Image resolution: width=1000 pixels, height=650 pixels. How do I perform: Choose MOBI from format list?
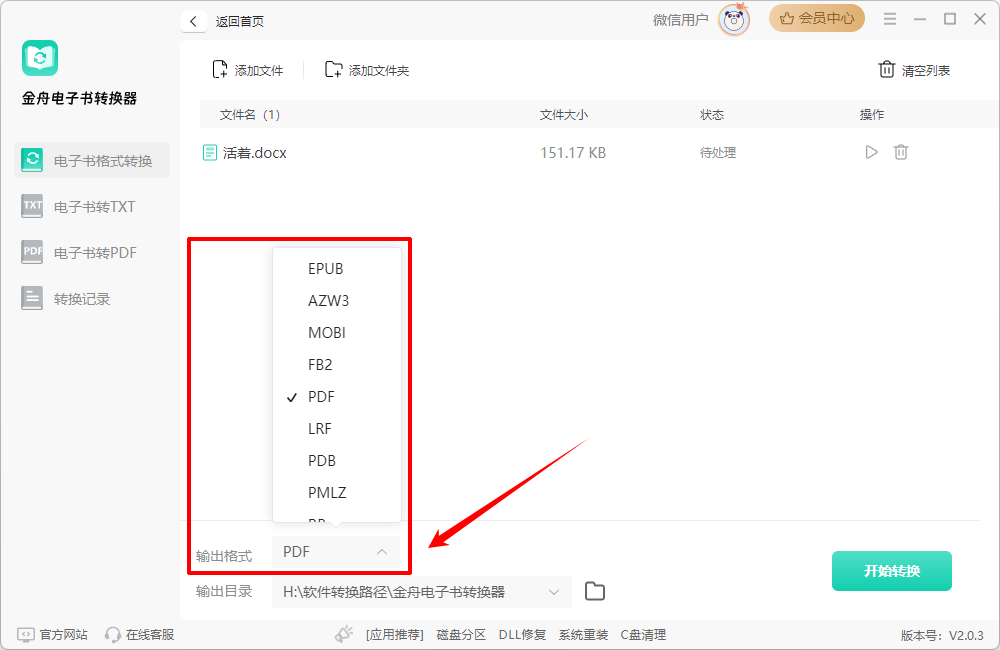337,332
